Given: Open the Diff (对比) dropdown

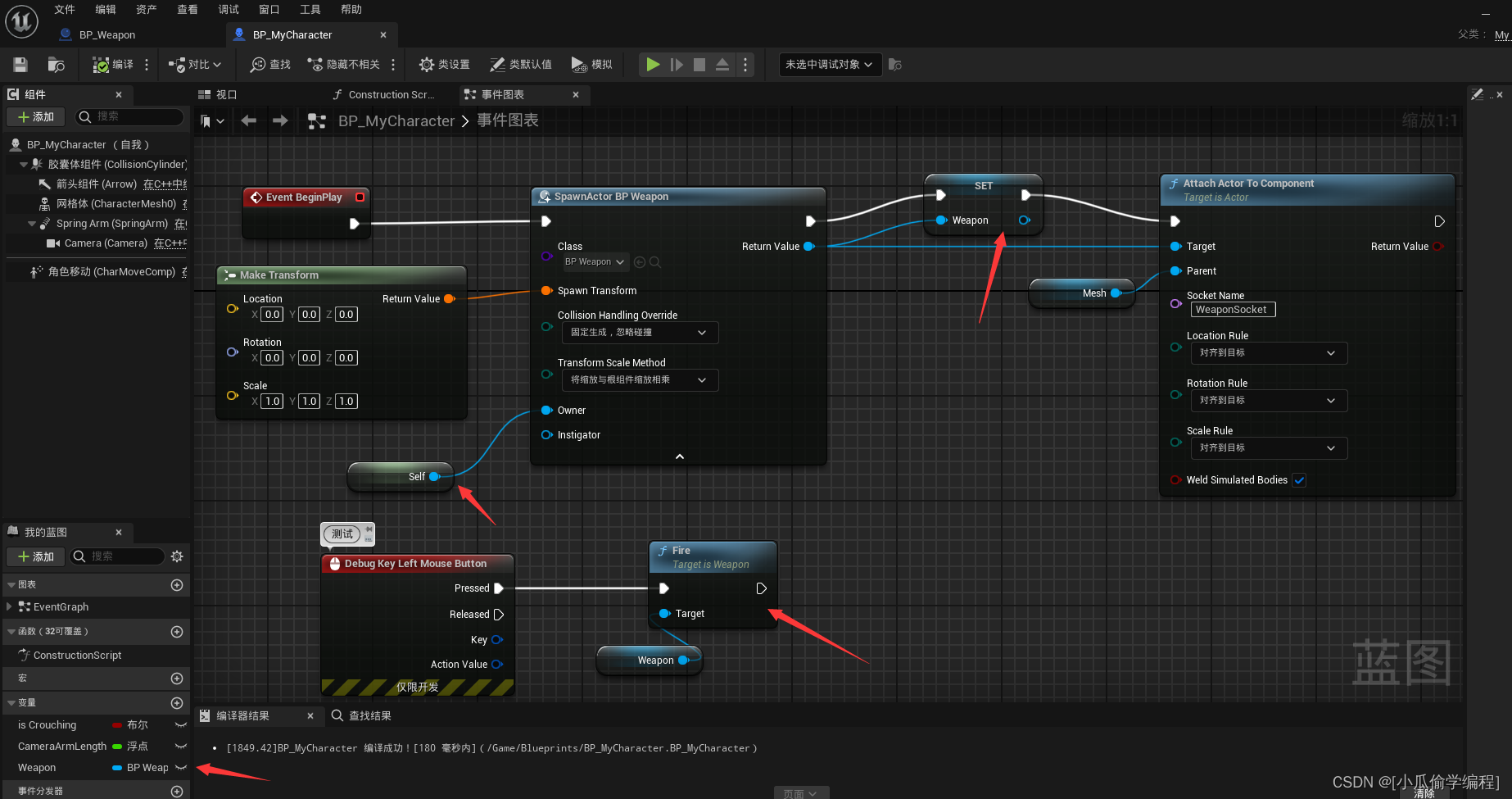Looking at the screenshot, I should (195, 65).
